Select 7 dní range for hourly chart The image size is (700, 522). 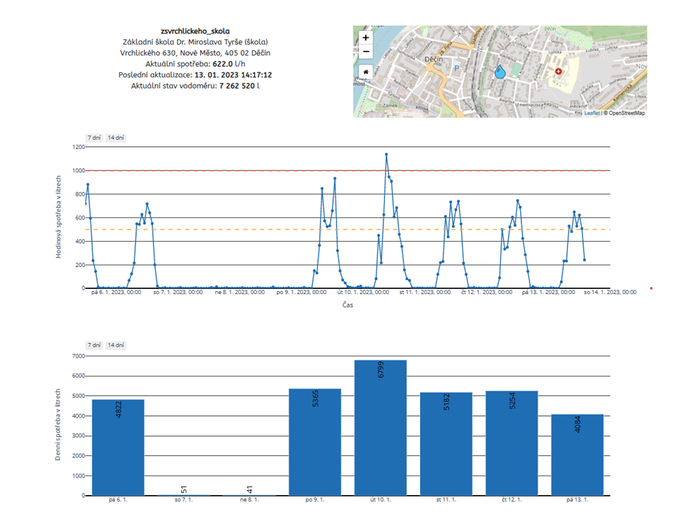(93, 137)
